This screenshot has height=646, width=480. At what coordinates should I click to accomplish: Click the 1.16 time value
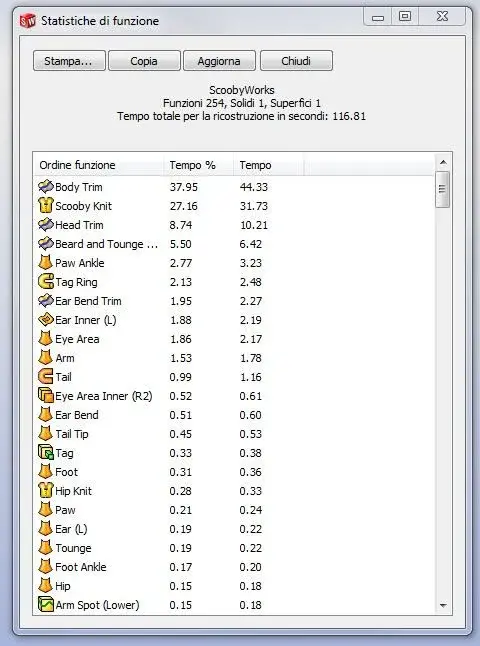click(x=251, y=377)
